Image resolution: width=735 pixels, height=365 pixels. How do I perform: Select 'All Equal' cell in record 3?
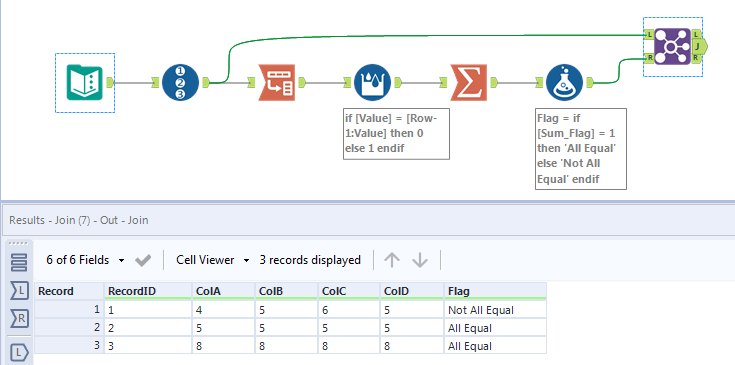pyautogui.click(x=495, y=346)
